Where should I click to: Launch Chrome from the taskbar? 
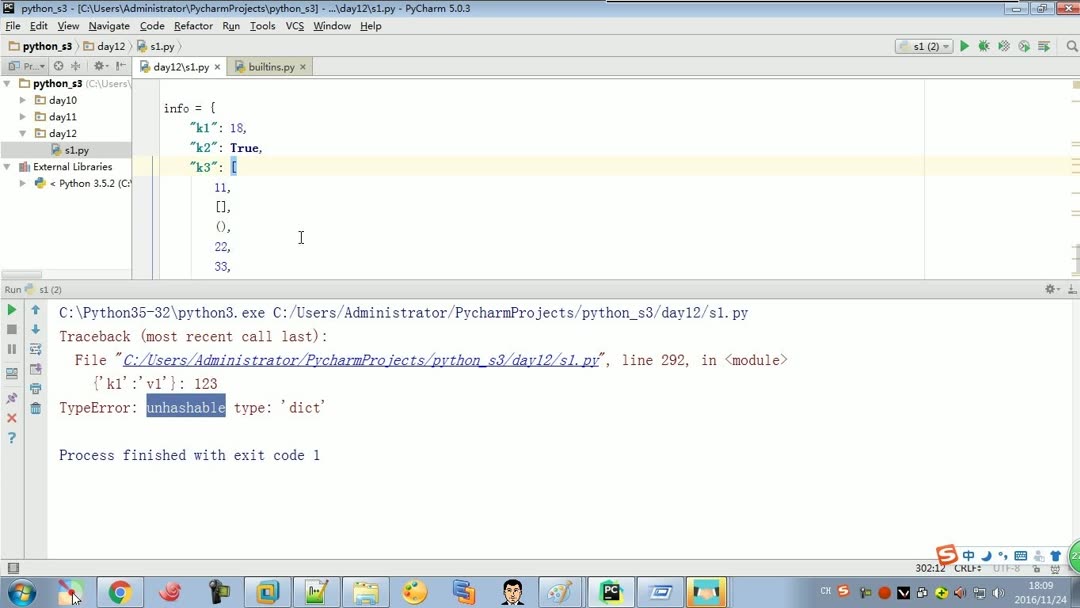120,592
